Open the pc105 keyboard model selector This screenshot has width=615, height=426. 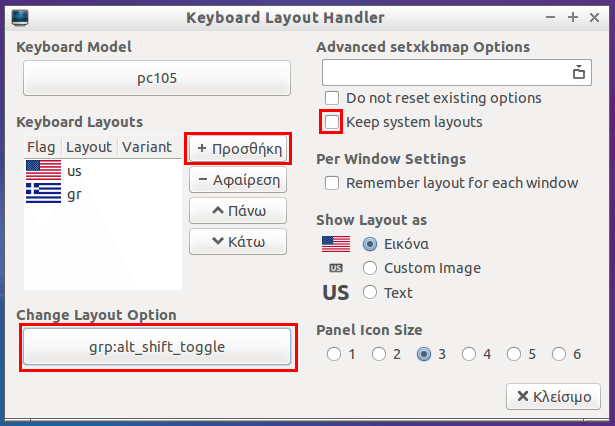tap(157, 78)
